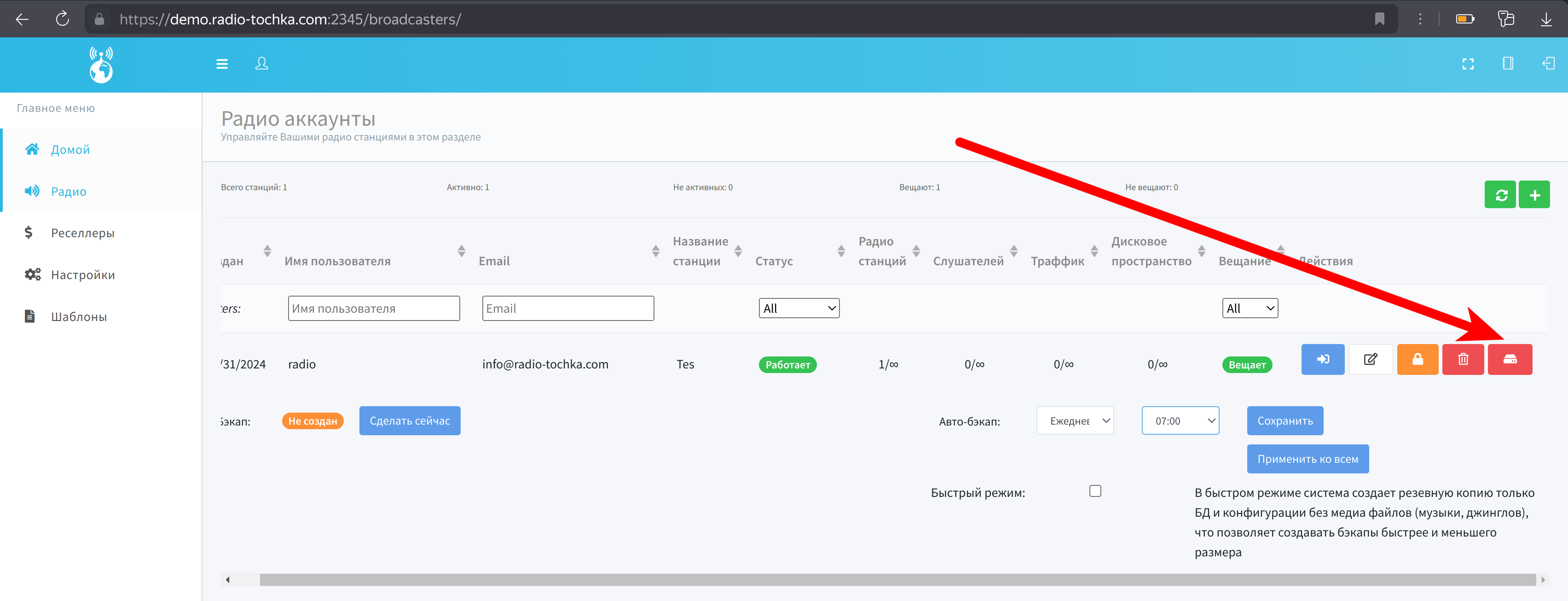Click the red disk drive icon button
Viewport: 1568px width, 601px height.
(x=1510, y=359)
